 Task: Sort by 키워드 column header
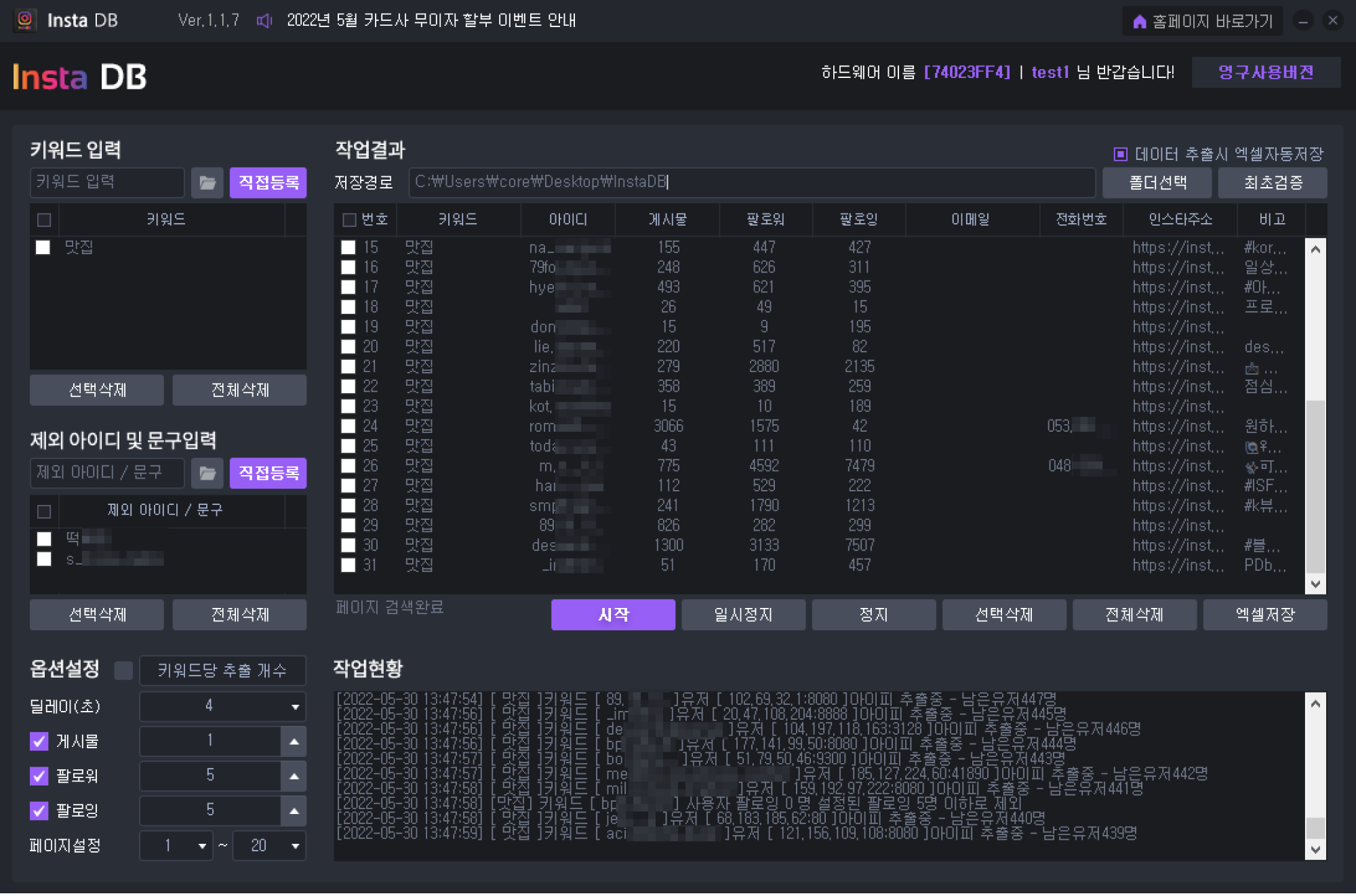point(458,220)
